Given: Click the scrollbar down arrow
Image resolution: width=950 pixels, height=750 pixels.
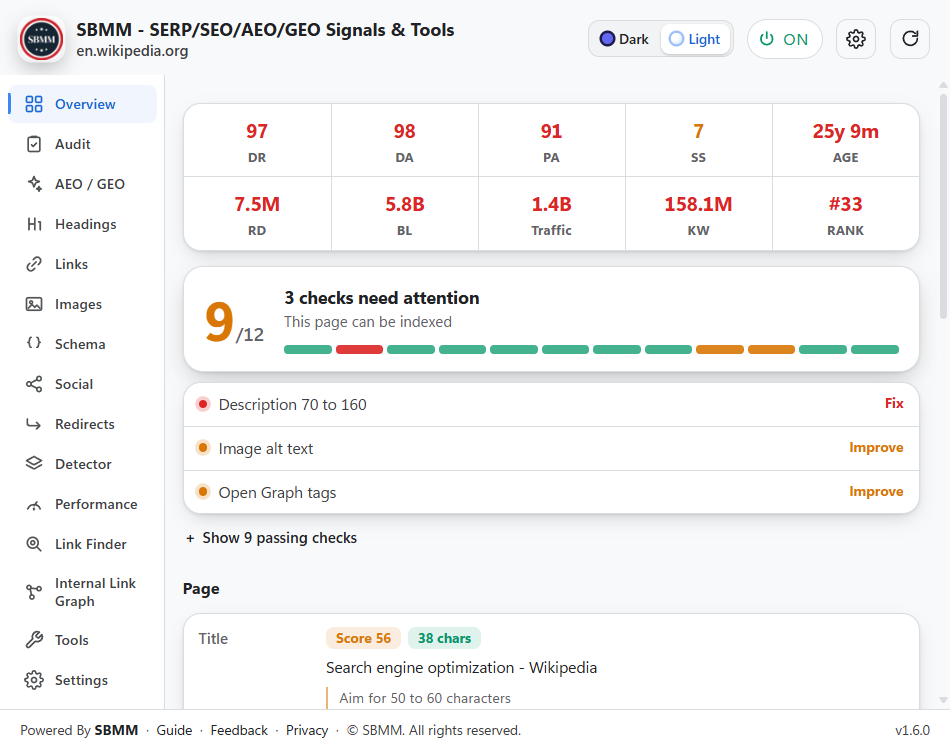Looking at the screenshot, I should pos(943,700).
